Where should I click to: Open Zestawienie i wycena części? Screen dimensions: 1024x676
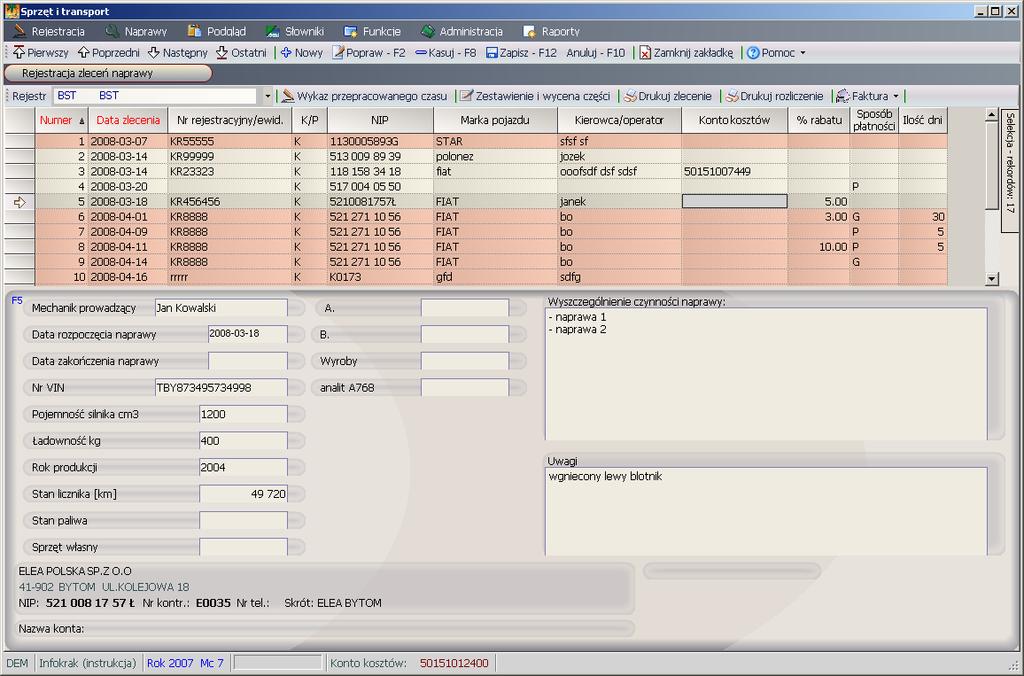pyautogui.click(x=535, y=96)
